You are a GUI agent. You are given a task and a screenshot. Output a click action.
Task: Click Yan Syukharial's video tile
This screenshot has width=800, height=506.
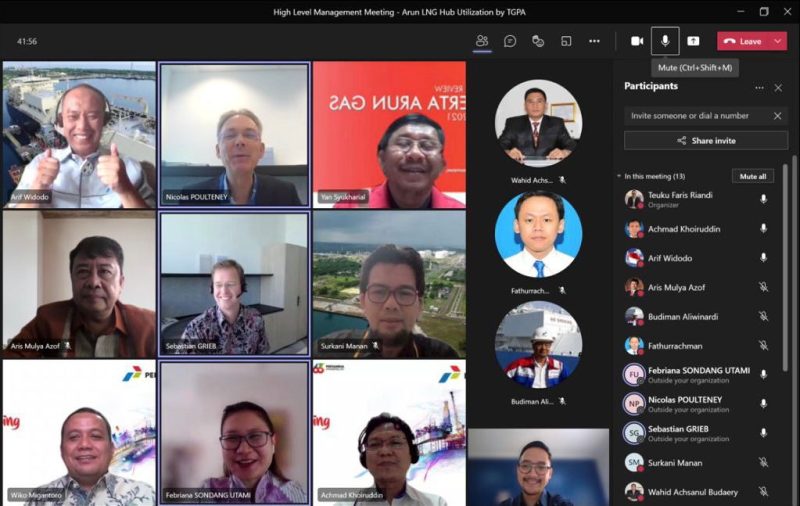click(x=389, y=135)
